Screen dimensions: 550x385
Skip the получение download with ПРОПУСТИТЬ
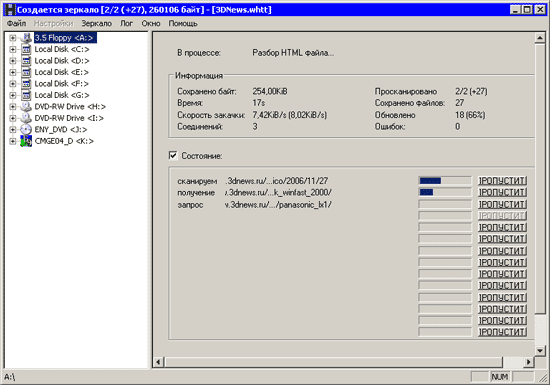click(x=503, y=192)
